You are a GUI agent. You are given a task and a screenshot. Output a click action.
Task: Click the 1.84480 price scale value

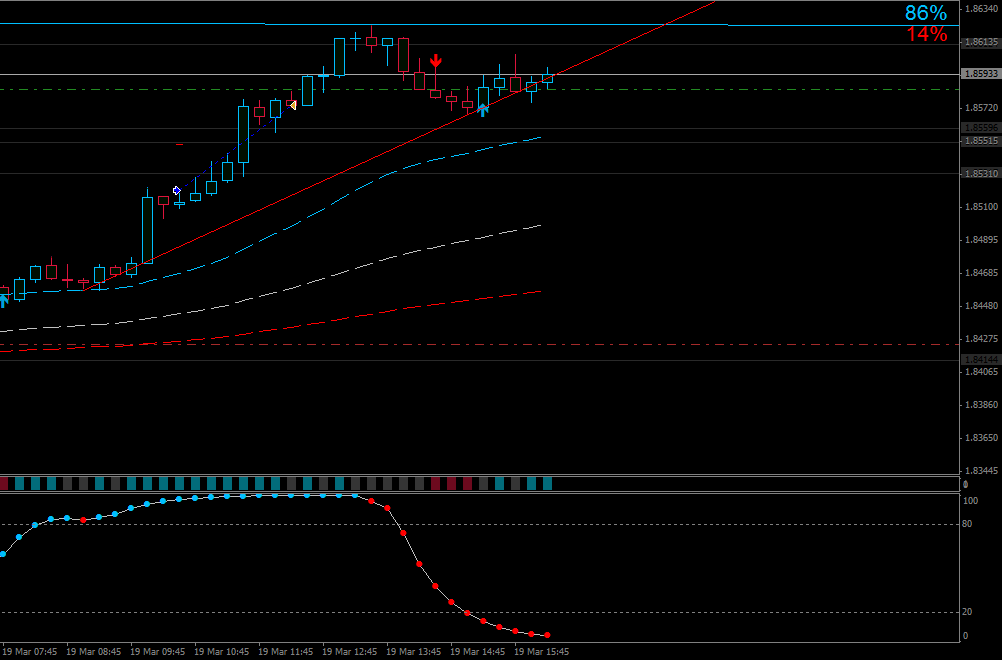tap(982, 306)
